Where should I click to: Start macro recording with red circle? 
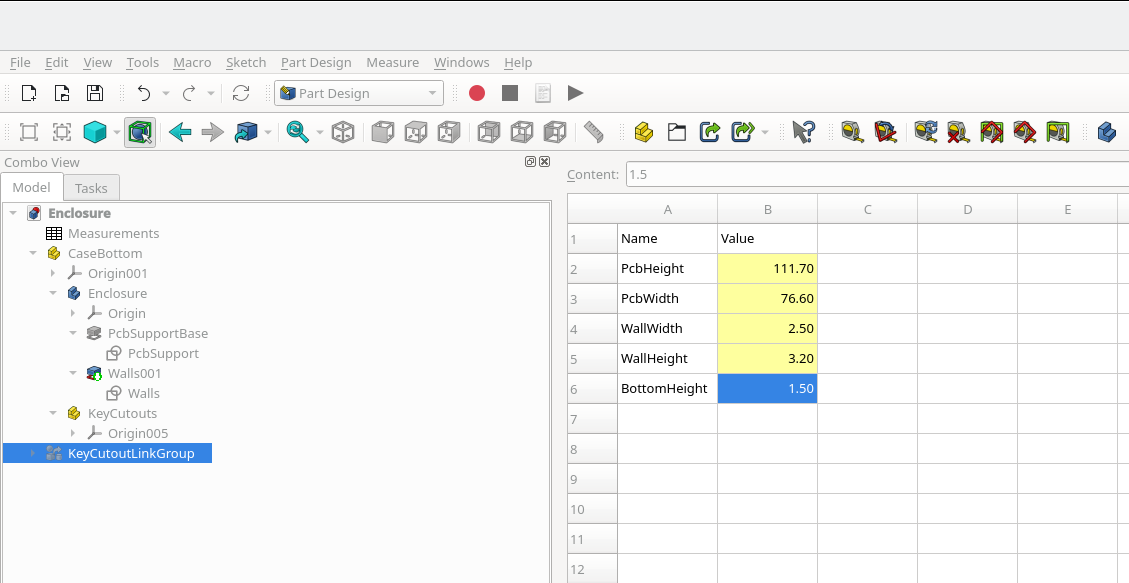click(x=477, y=93)
